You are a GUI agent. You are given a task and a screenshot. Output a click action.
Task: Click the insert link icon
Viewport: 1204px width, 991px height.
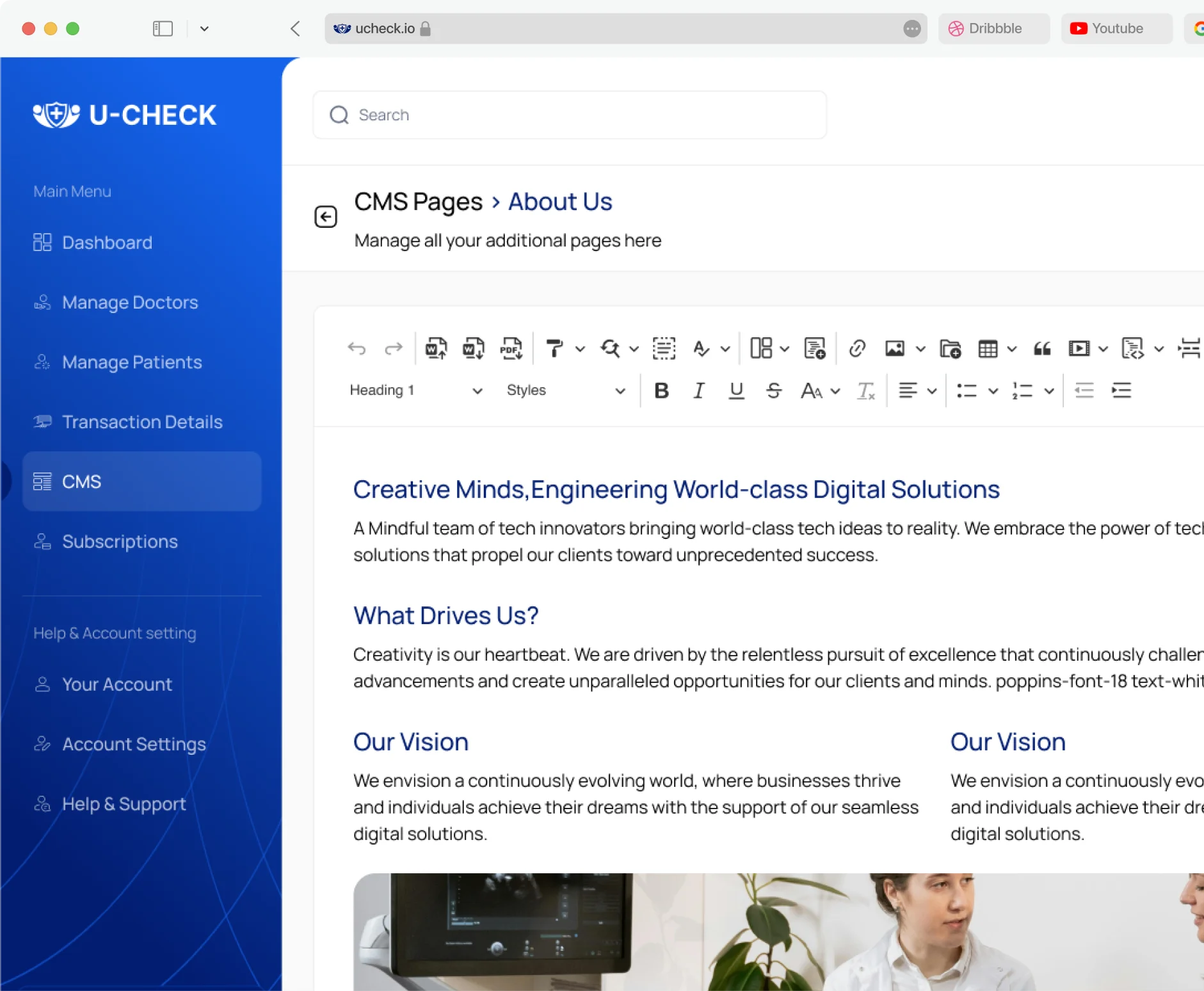[x=857, y=349]
